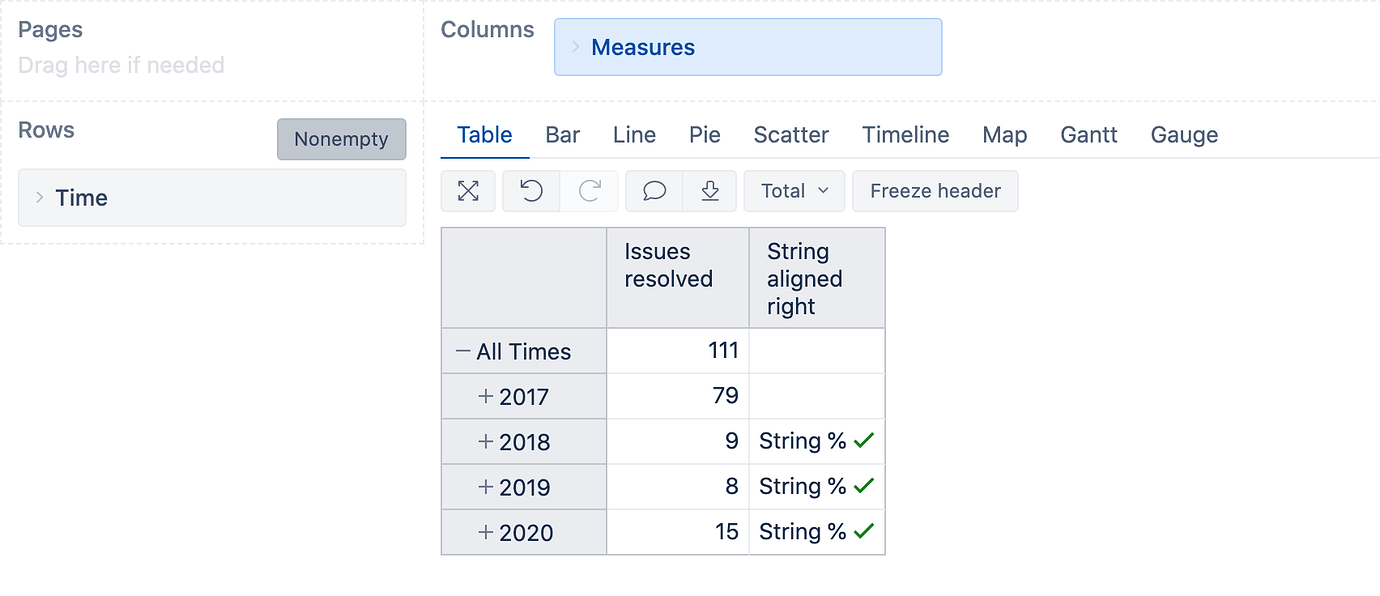Open the comment speech bubble tool
Image resolution: width=1380 pixels, height=596 pixels.
[653, 191]
